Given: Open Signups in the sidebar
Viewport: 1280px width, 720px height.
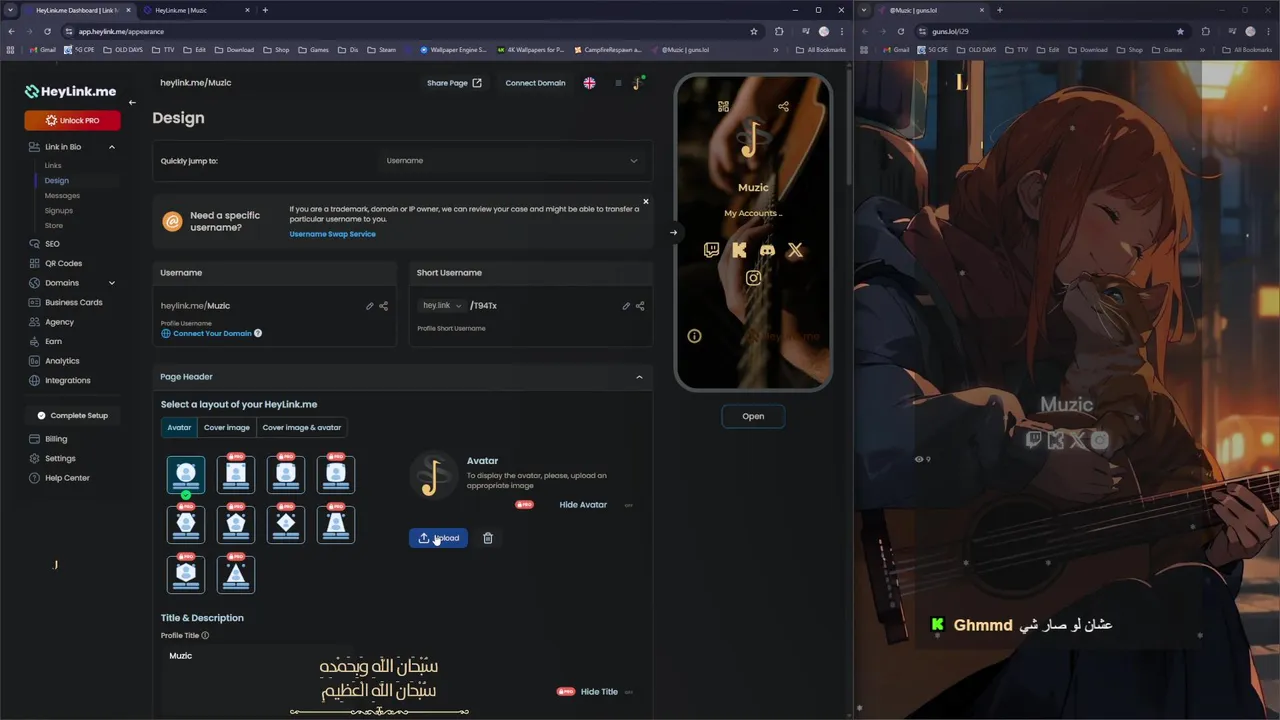Looking at the screenshot, I should pyautogui.click(x=59, y=211).
